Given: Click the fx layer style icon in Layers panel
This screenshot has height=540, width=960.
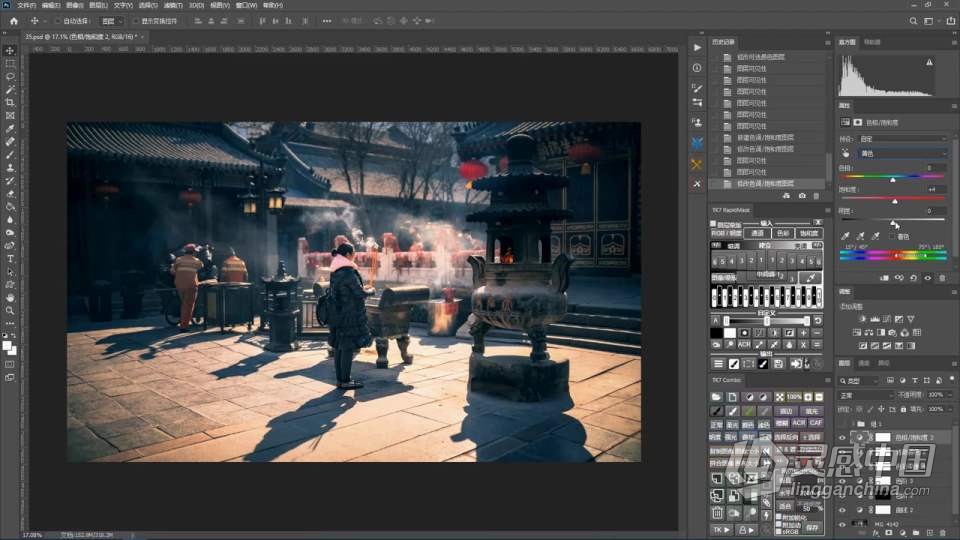Looking at the screenshot, I should 876,533.
